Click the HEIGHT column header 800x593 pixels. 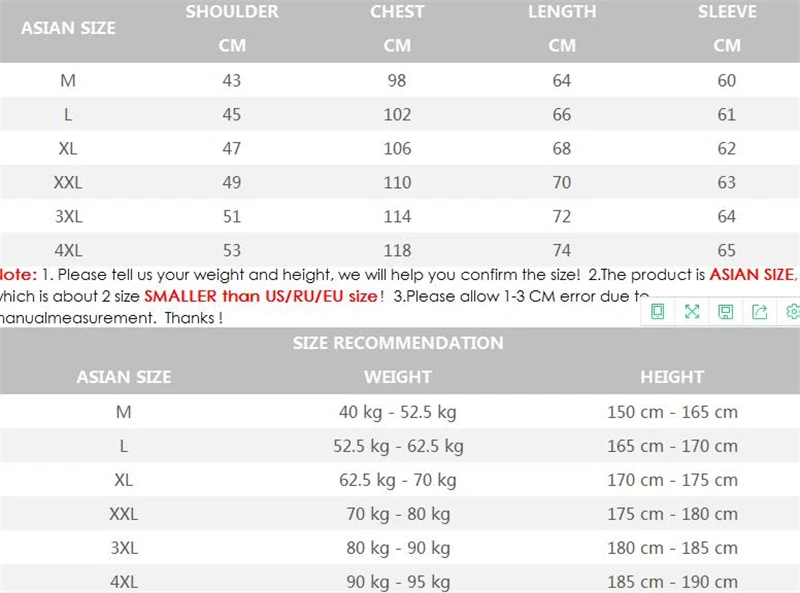coord(672,377)
